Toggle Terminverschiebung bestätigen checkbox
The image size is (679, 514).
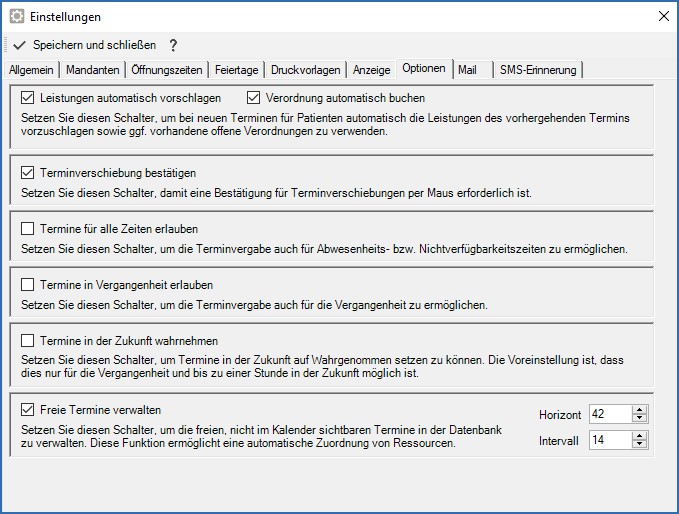click(x=28, y=172)
